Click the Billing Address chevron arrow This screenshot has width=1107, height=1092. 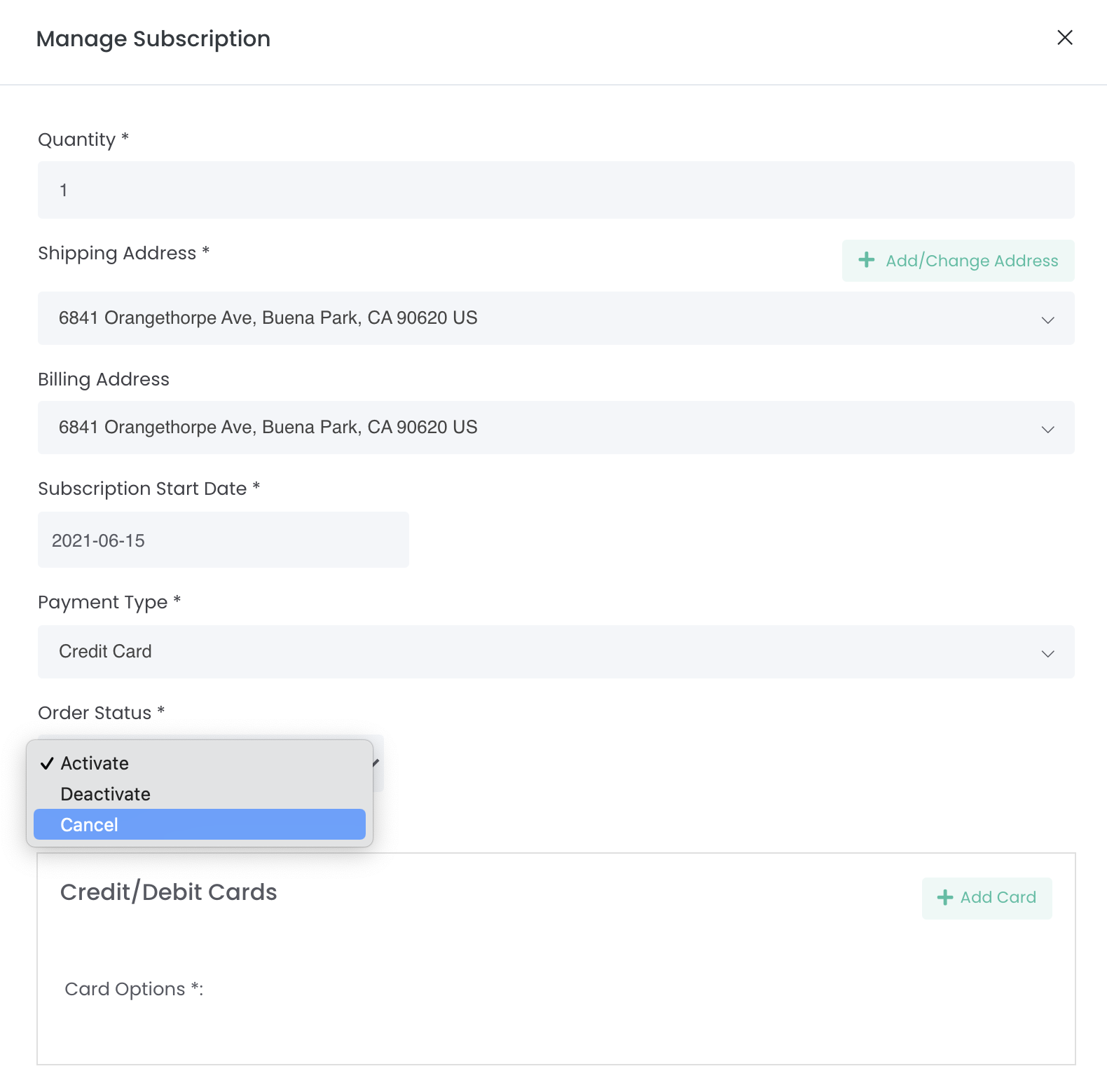pos(1047,429)
